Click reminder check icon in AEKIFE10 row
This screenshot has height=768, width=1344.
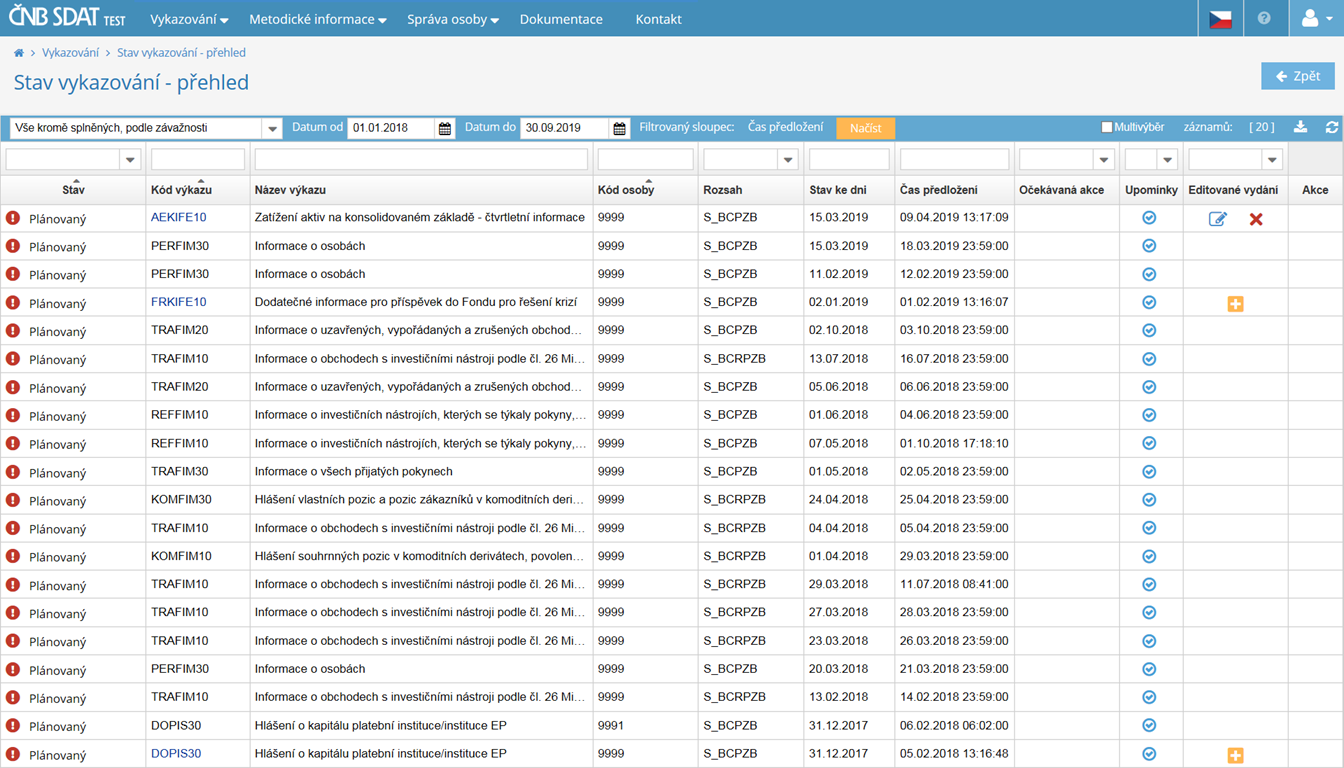(1149, 218)
